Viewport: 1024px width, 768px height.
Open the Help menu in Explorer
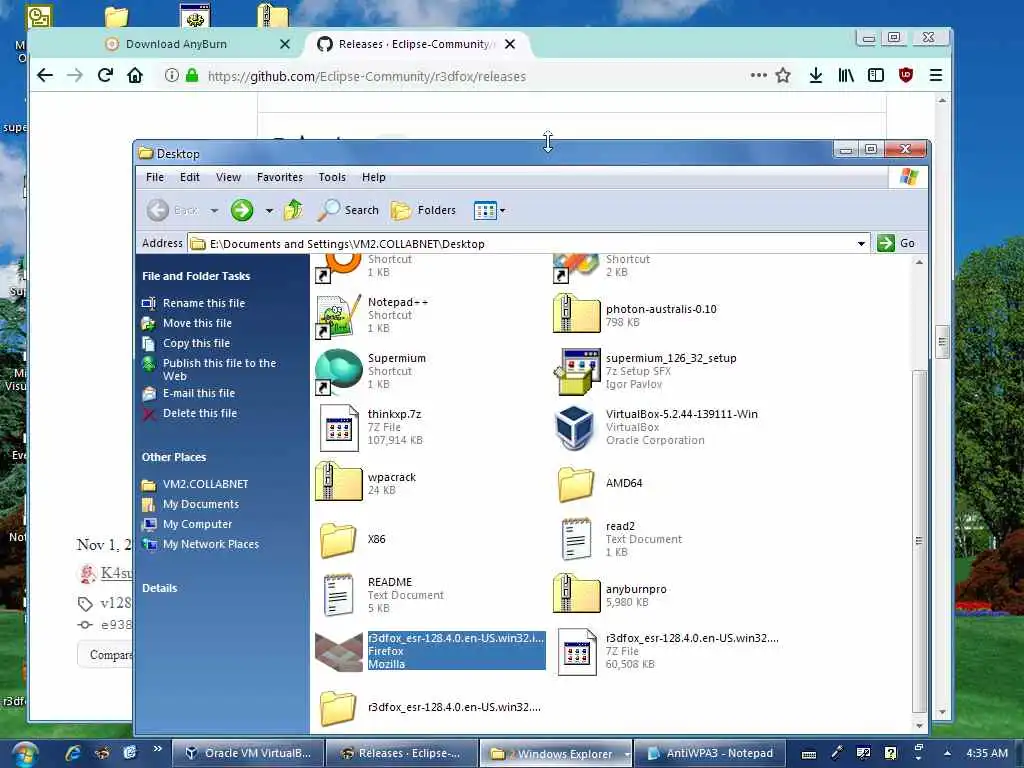tap(374, 177)
